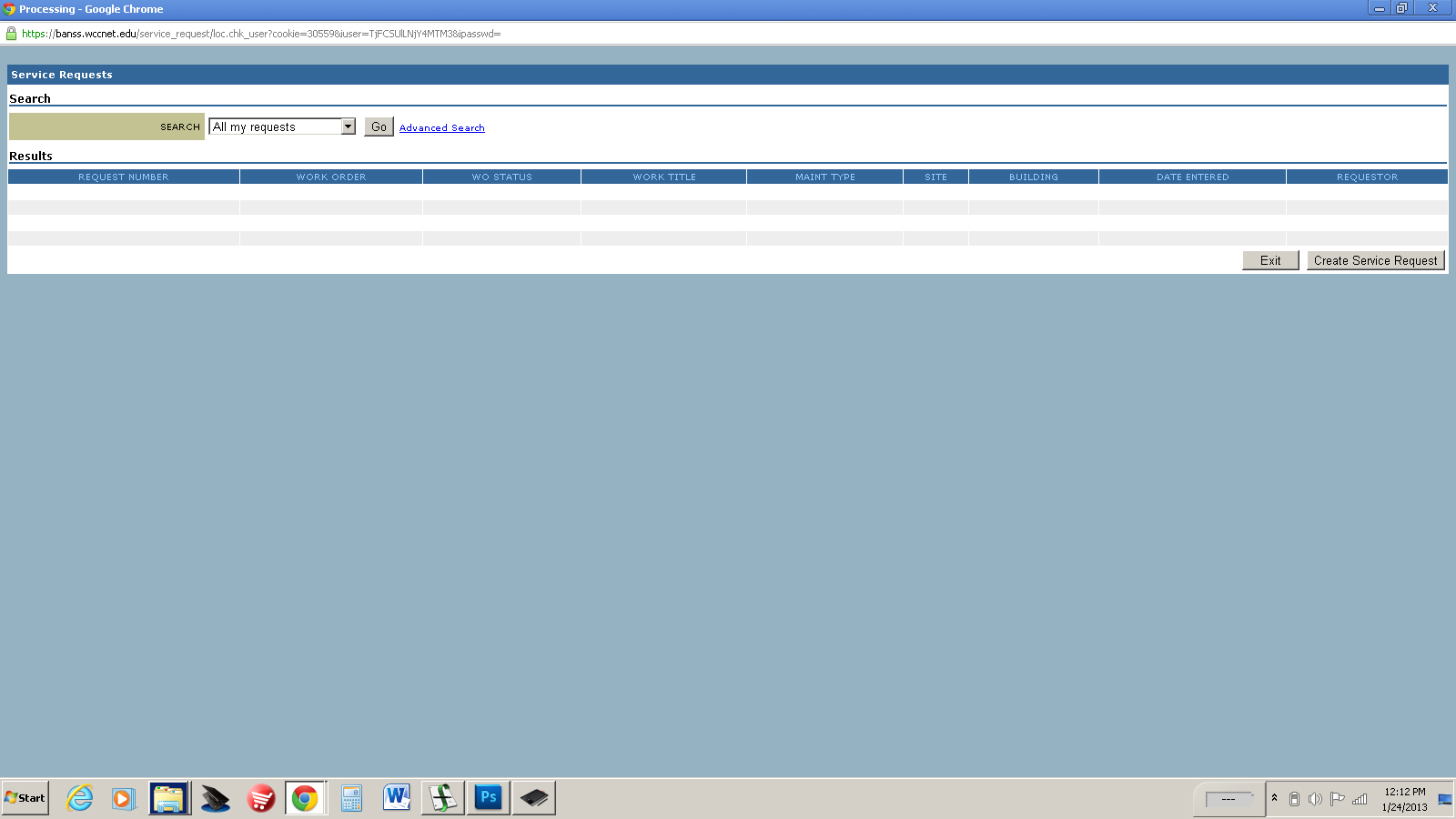1456x819 pixels.
Task: Click the black scanner icon in taskbar
Action: pos(534,798)
